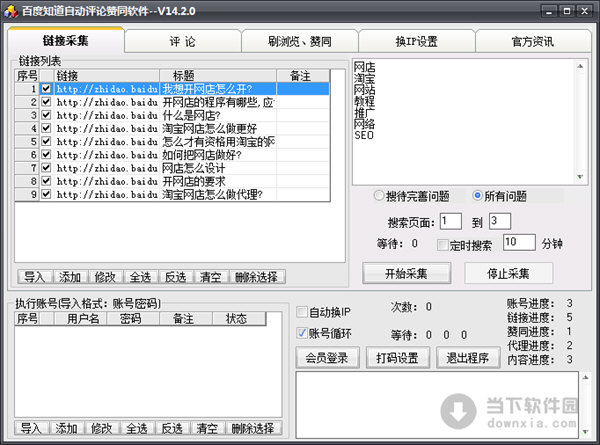Click 添加 under the account list
Image resolution: width=600 pixels, height=445 pixels.
click(67, 428)
